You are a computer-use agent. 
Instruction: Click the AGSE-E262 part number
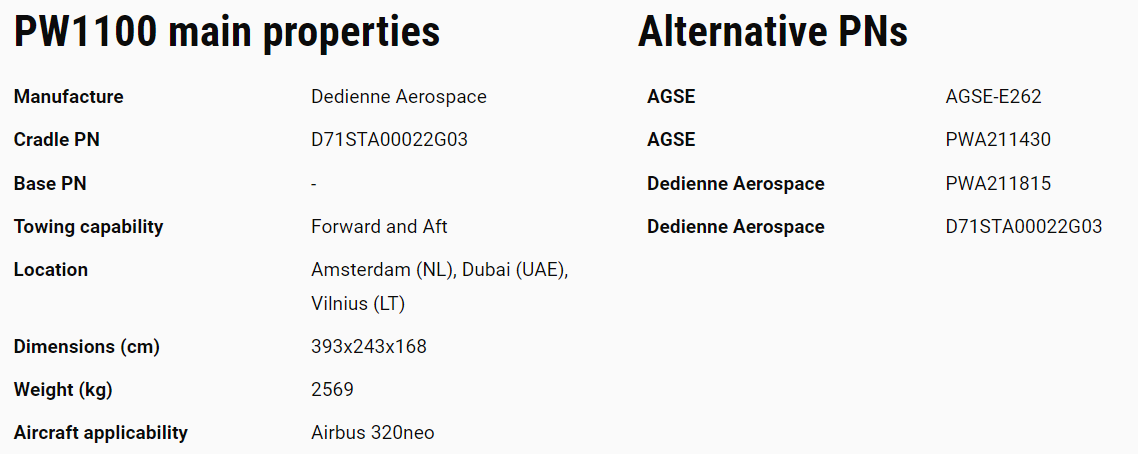tap(994, 96)
